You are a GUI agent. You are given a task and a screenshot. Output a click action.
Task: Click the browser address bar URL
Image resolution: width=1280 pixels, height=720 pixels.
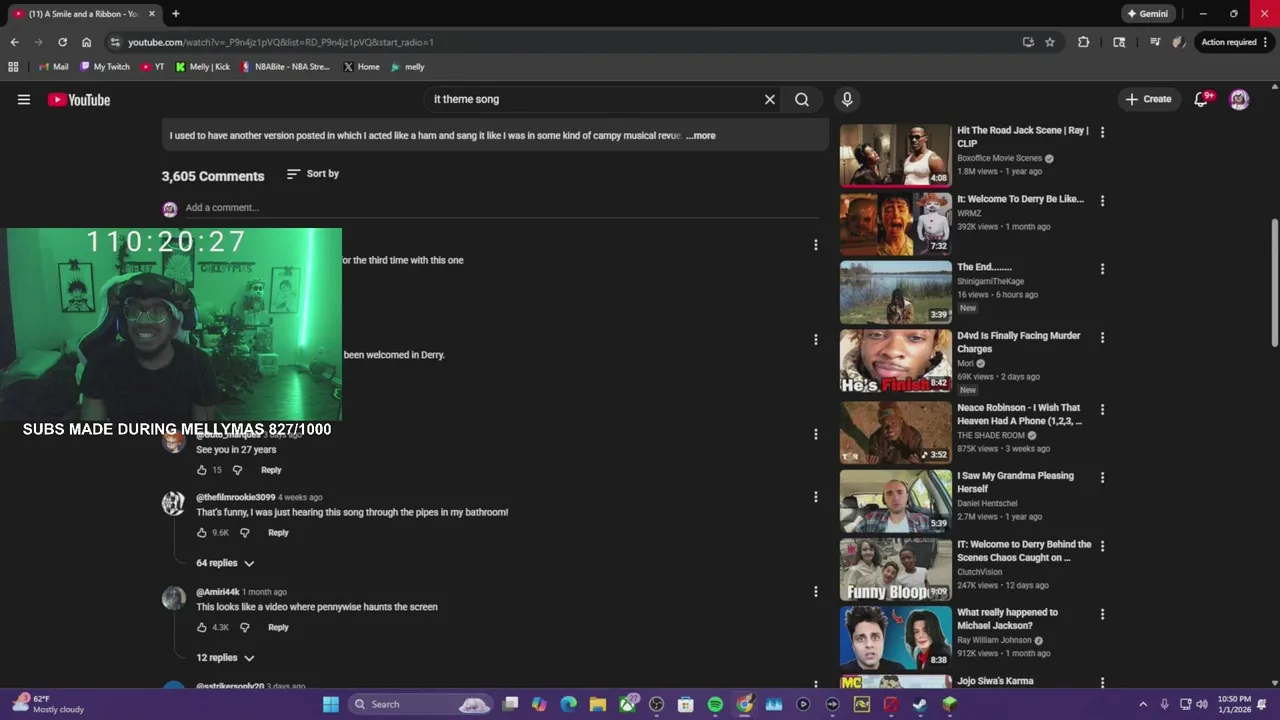pos(281,42)
